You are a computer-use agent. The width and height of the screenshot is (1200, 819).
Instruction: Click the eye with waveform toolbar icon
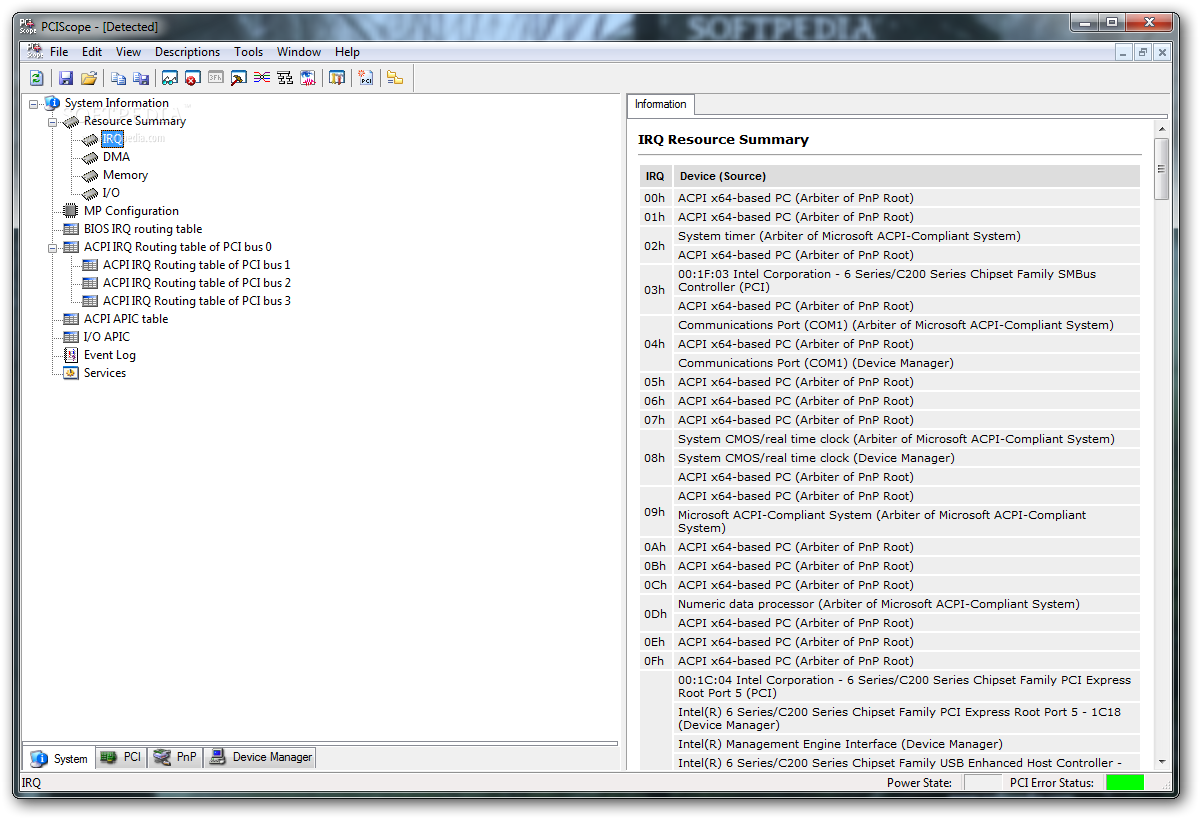(x=308, y=78)
